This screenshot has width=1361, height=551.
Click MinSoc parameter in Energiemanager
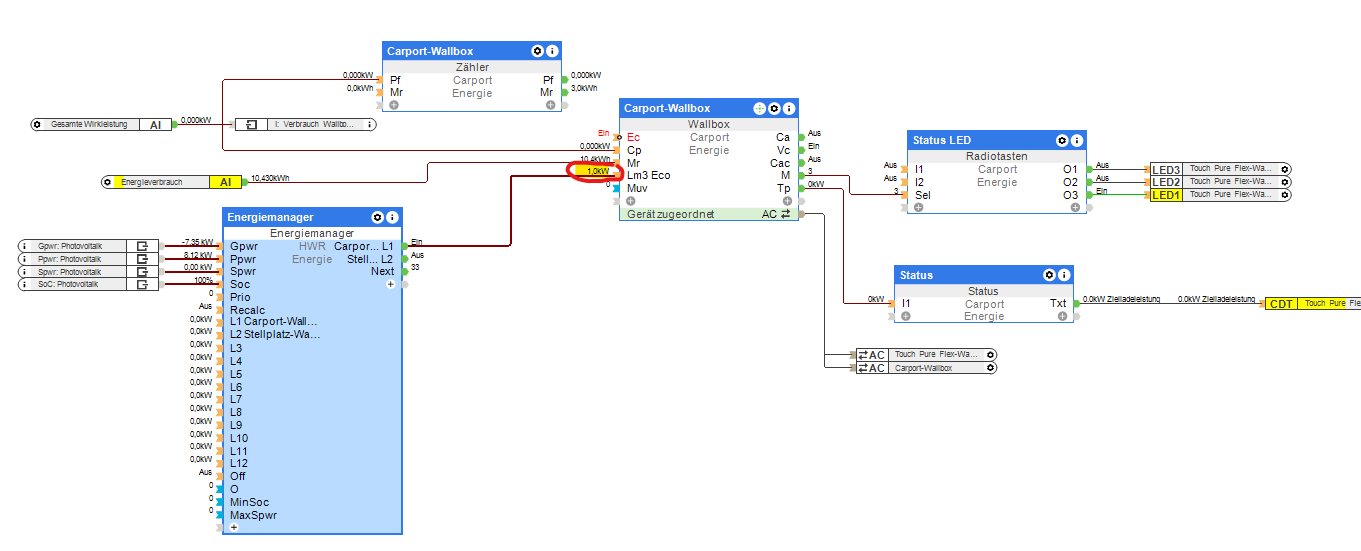249,502
